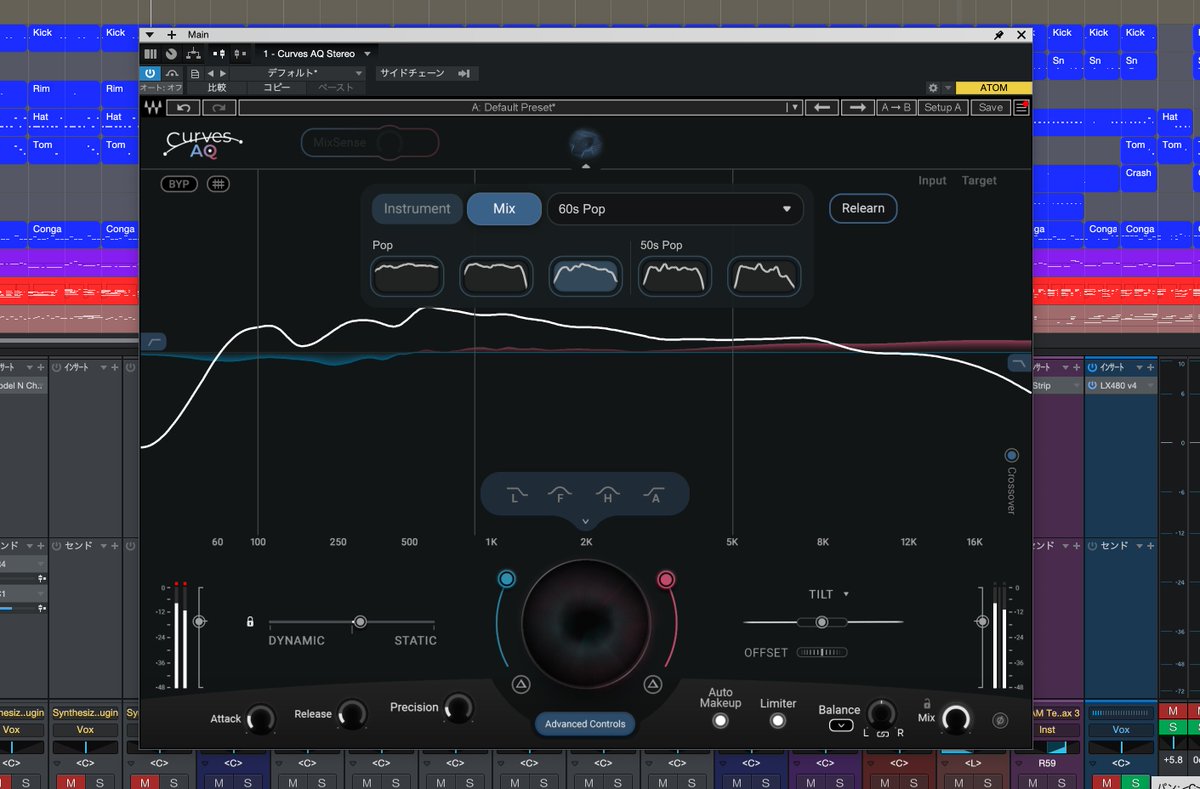
Task: Open the 1 - Curves AQ Stereo selector
Action: point(316,54)
